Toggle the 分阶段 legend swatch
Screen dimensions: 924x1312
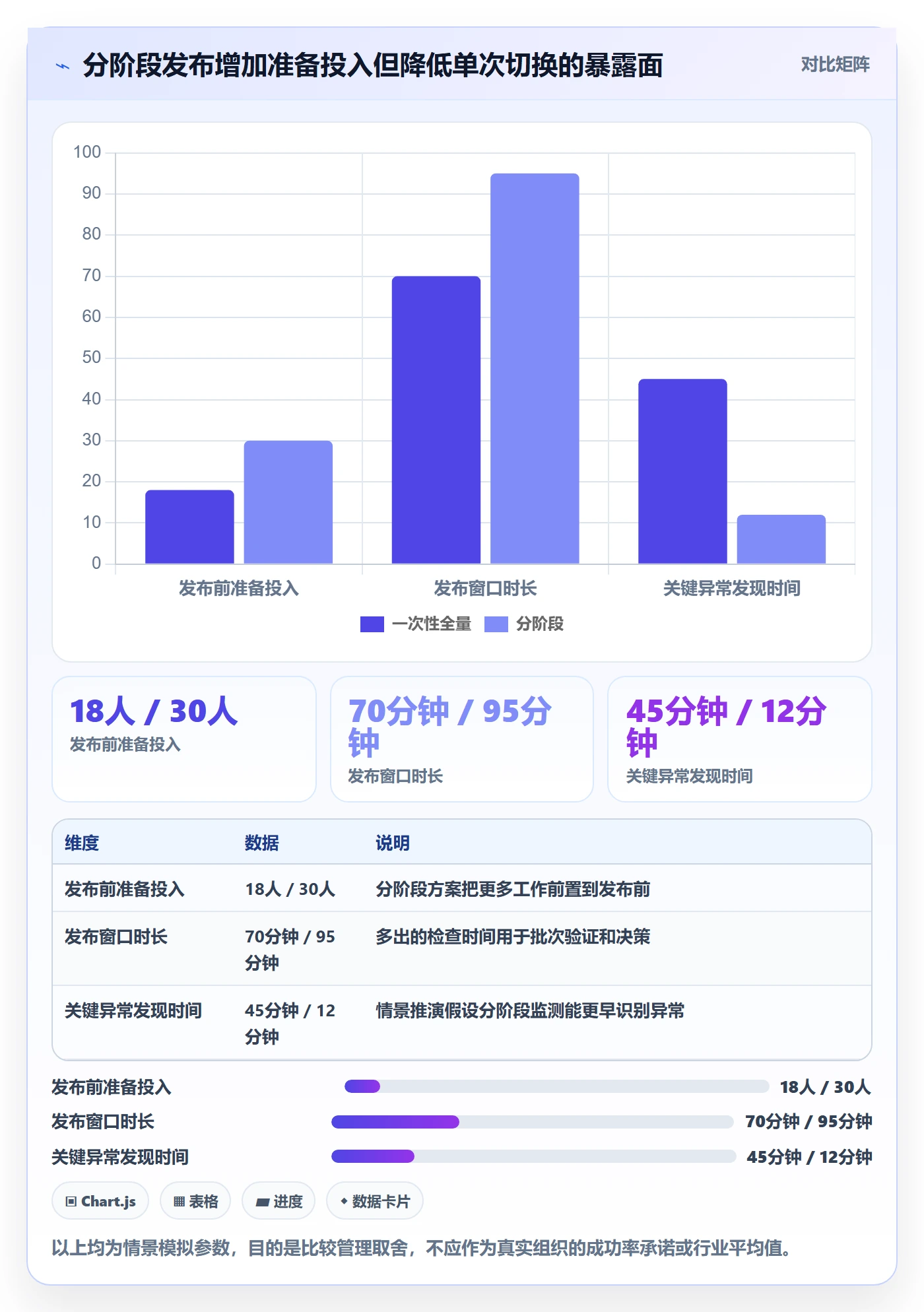point(496,624)
